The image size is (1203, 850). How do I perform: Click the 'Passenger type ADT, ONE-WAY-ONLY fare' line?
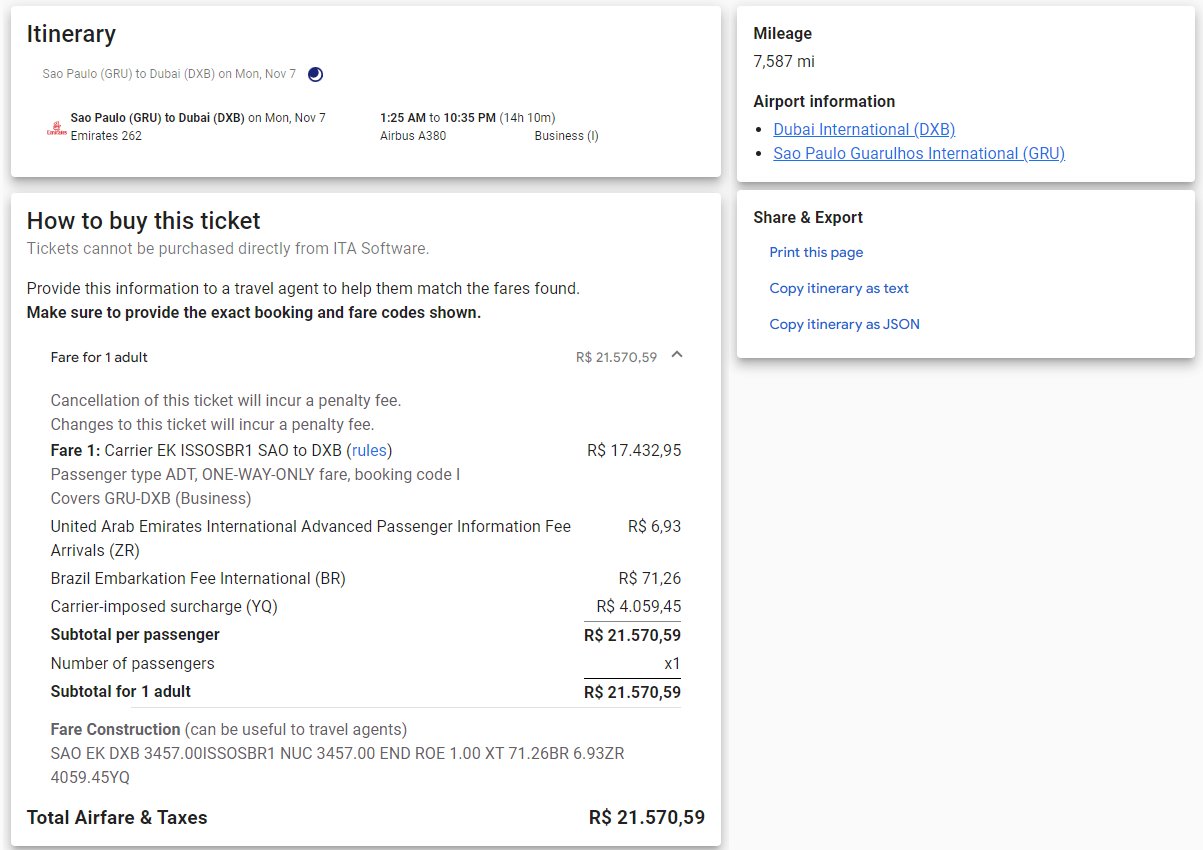pyautogui.click(x=256, y=474)
